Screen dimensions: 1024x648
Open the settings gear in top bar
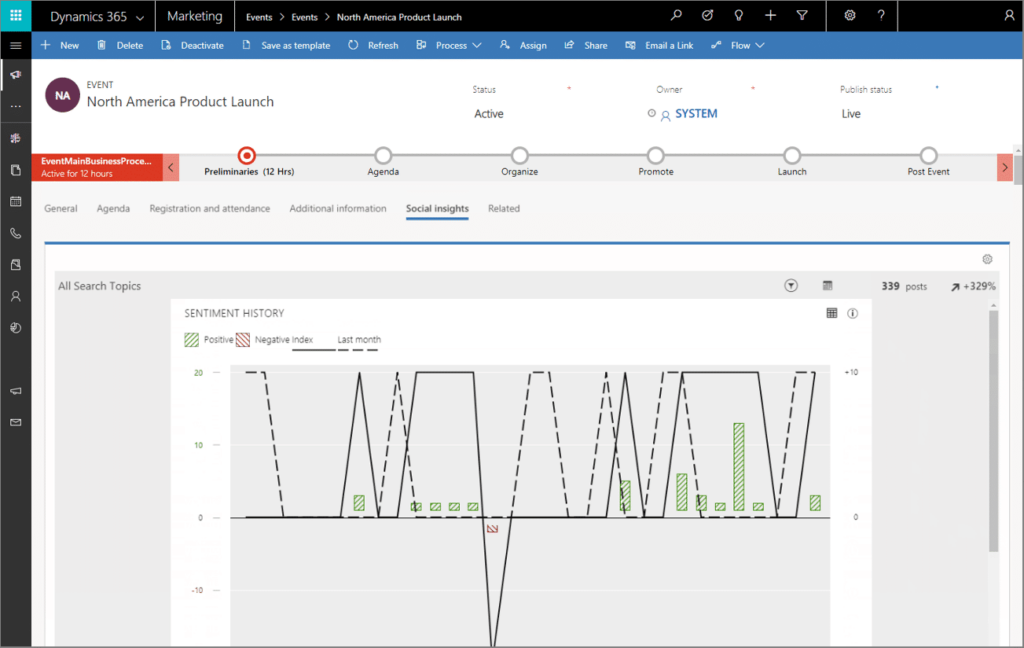click(x=850, y=16)
